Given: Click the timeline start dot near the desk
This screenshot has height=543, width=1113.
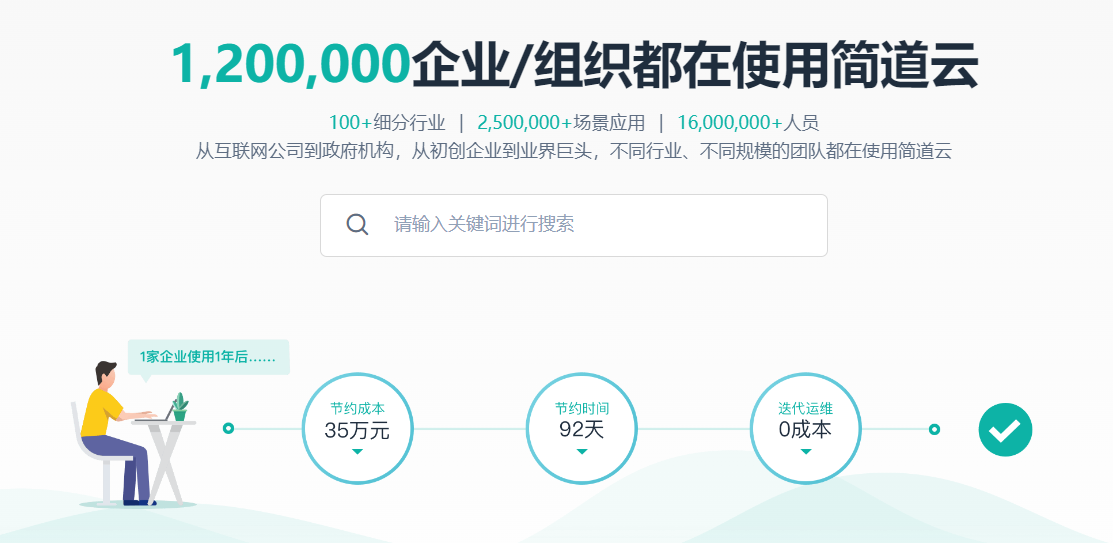Looking at the screenshot, I should click(228, 428).
